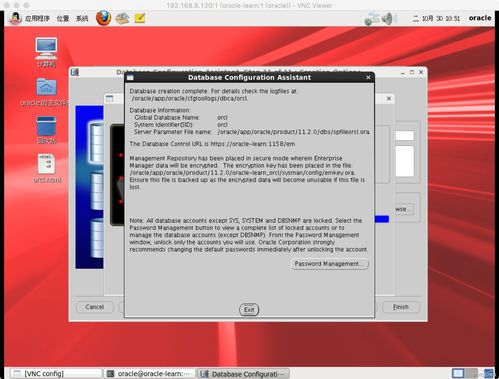Select Database Configuration taskbar item
Viewport: 499px width, 379px height.
coord(243,374)
